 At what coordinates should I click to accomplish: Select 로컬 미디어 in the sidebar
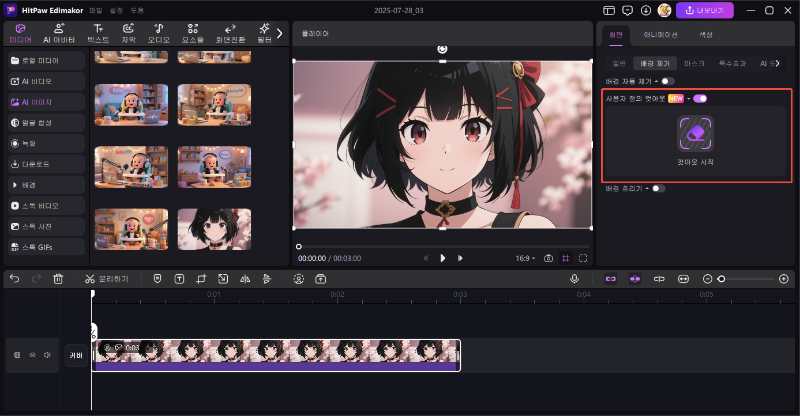46,60
